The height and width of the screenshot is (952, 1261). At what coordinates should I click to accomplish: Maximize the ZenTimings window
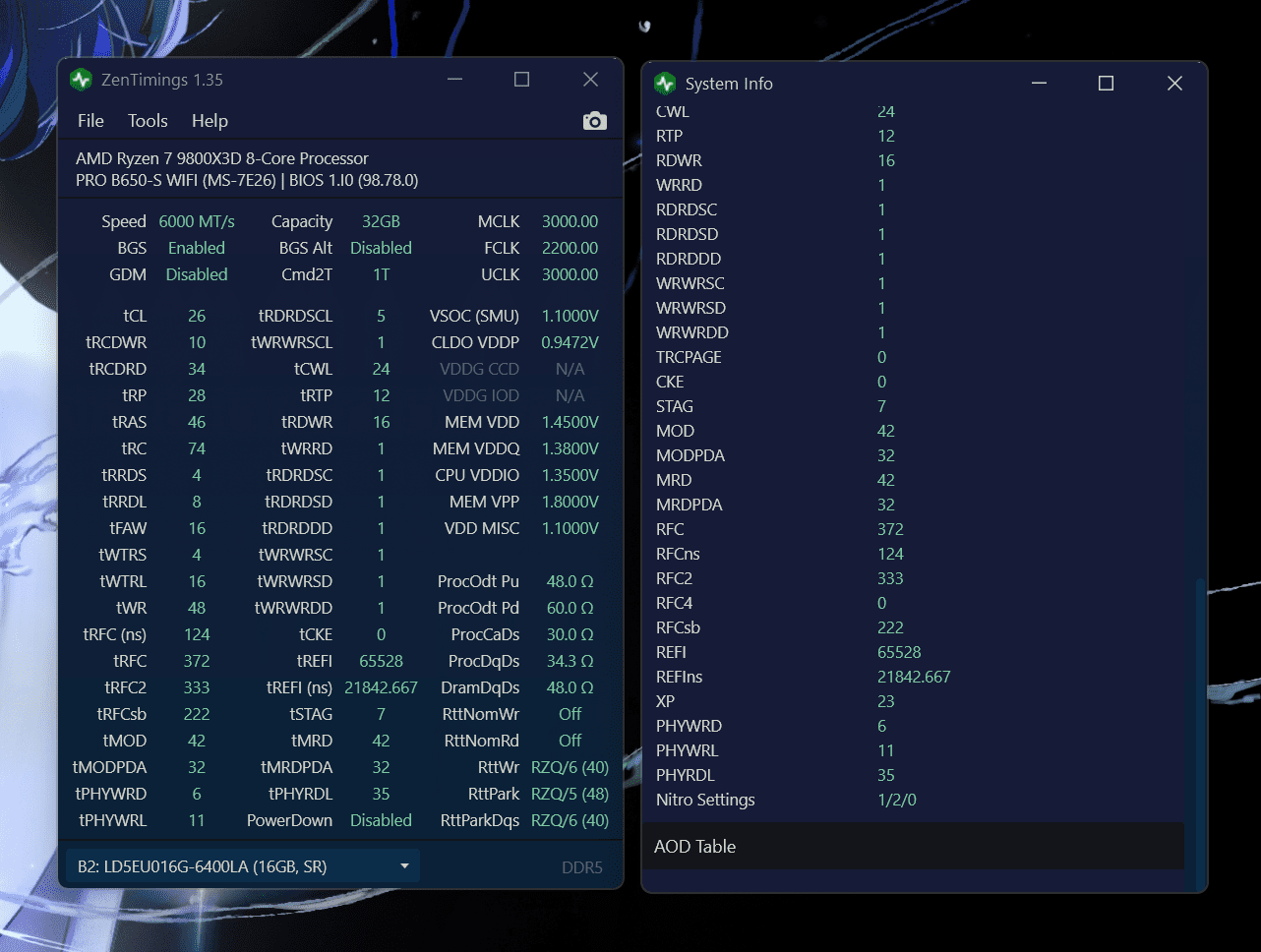(522, 80)
